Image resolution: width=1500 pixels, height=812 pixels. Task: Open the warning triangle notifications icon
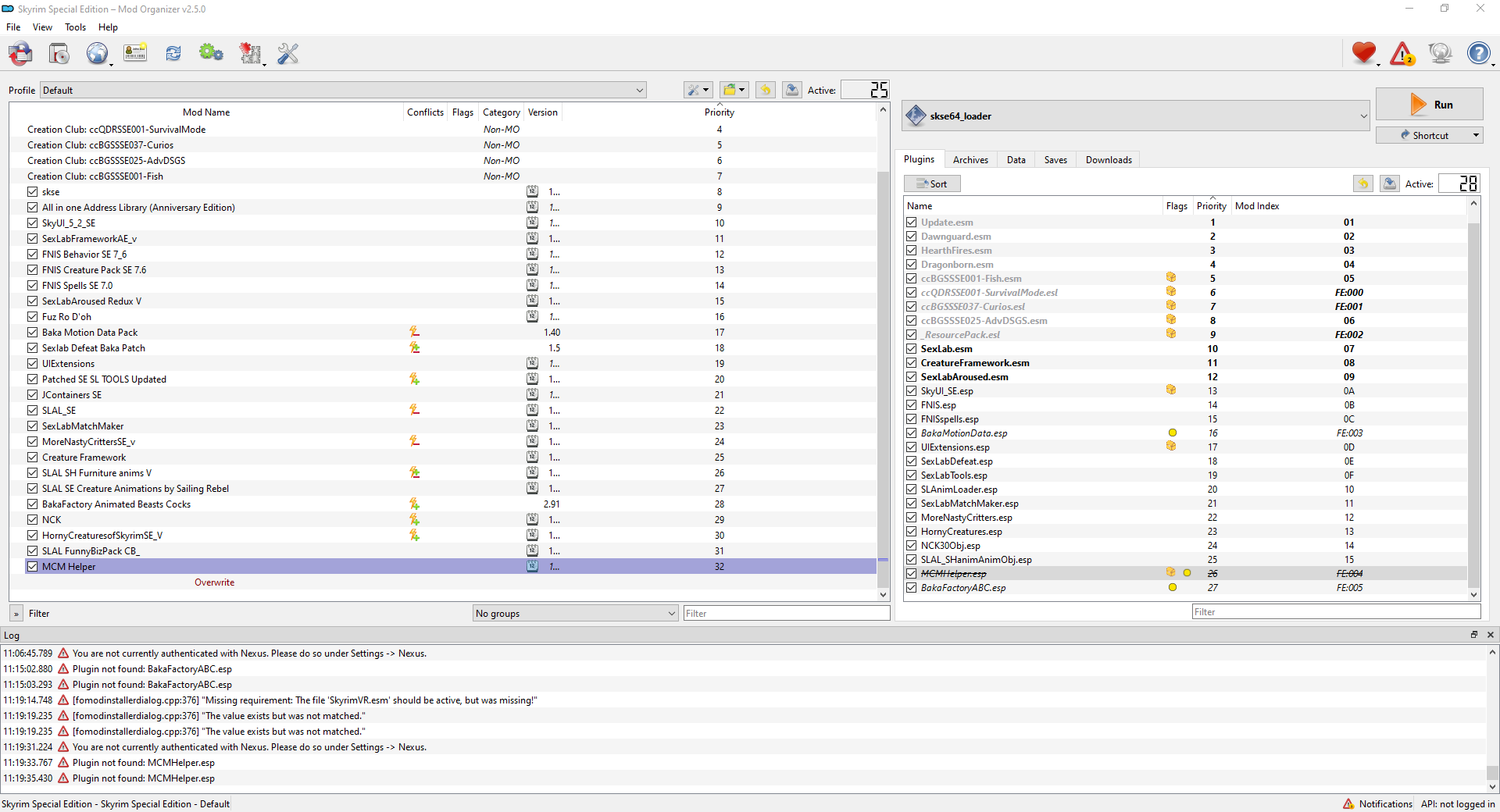pyautogui.click(x=1402, y=53)
